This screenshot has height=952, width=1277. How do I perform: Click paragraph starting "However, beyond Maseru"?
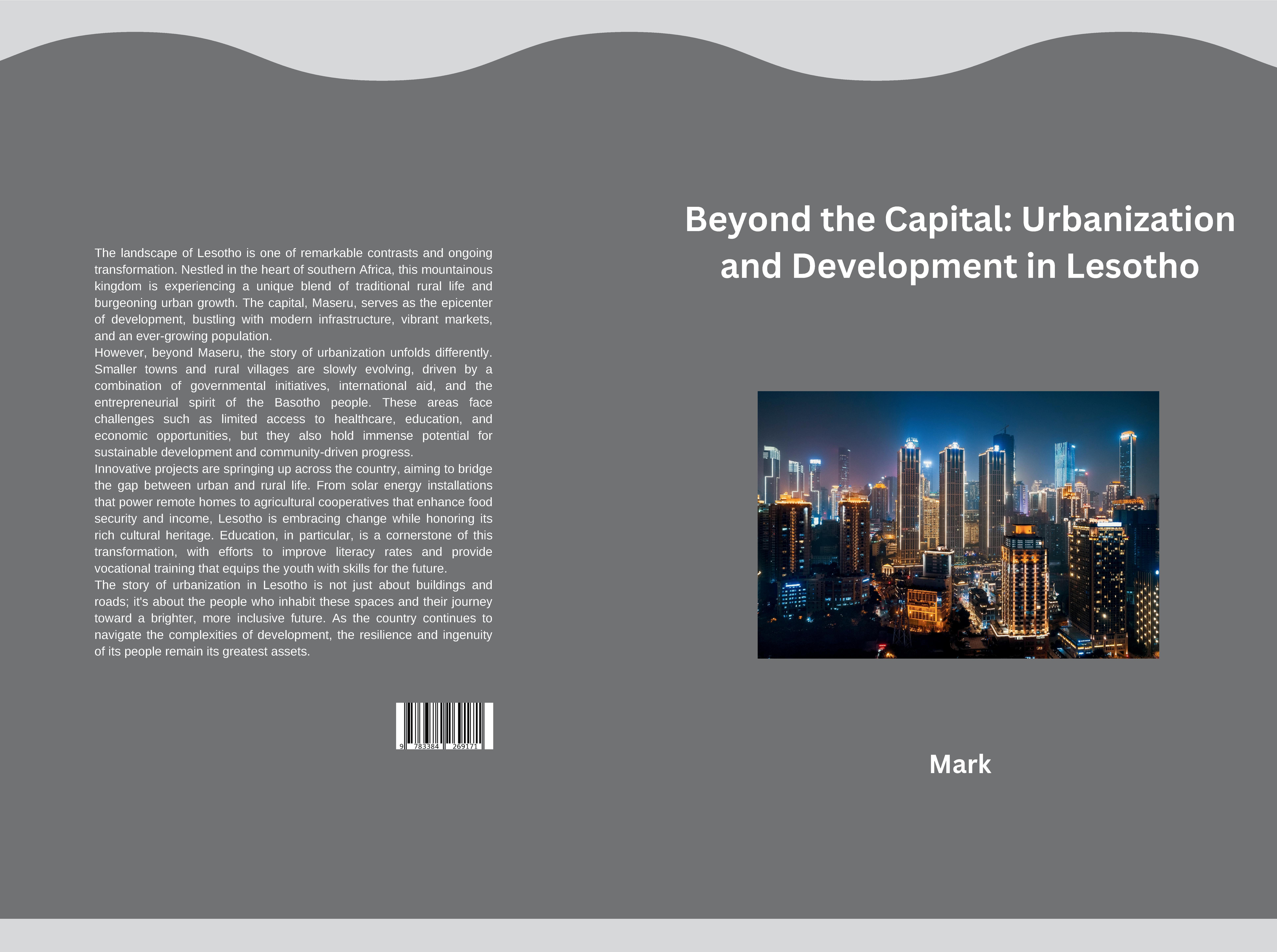[x=293, y=402]
